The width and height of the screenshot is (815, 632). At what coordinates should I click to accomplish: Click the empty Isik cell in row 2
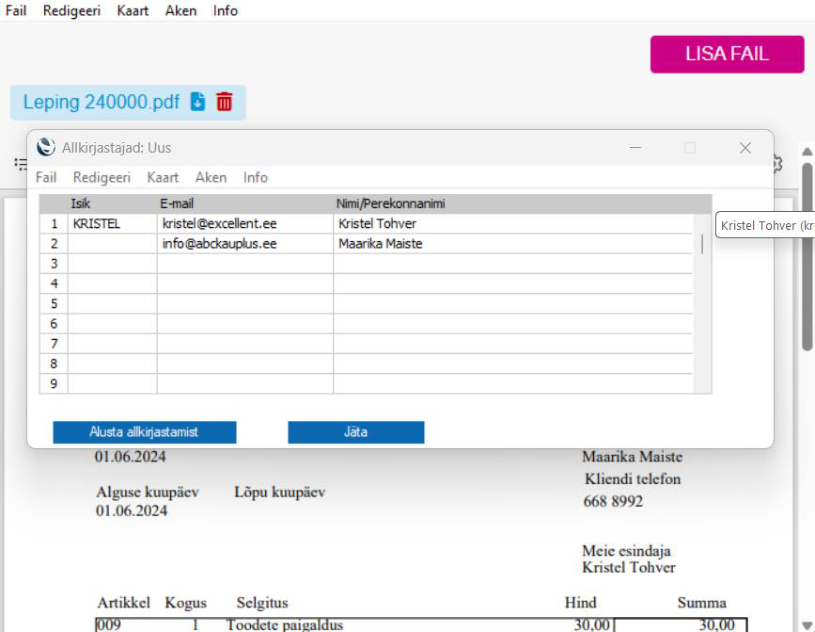(112, 244)
